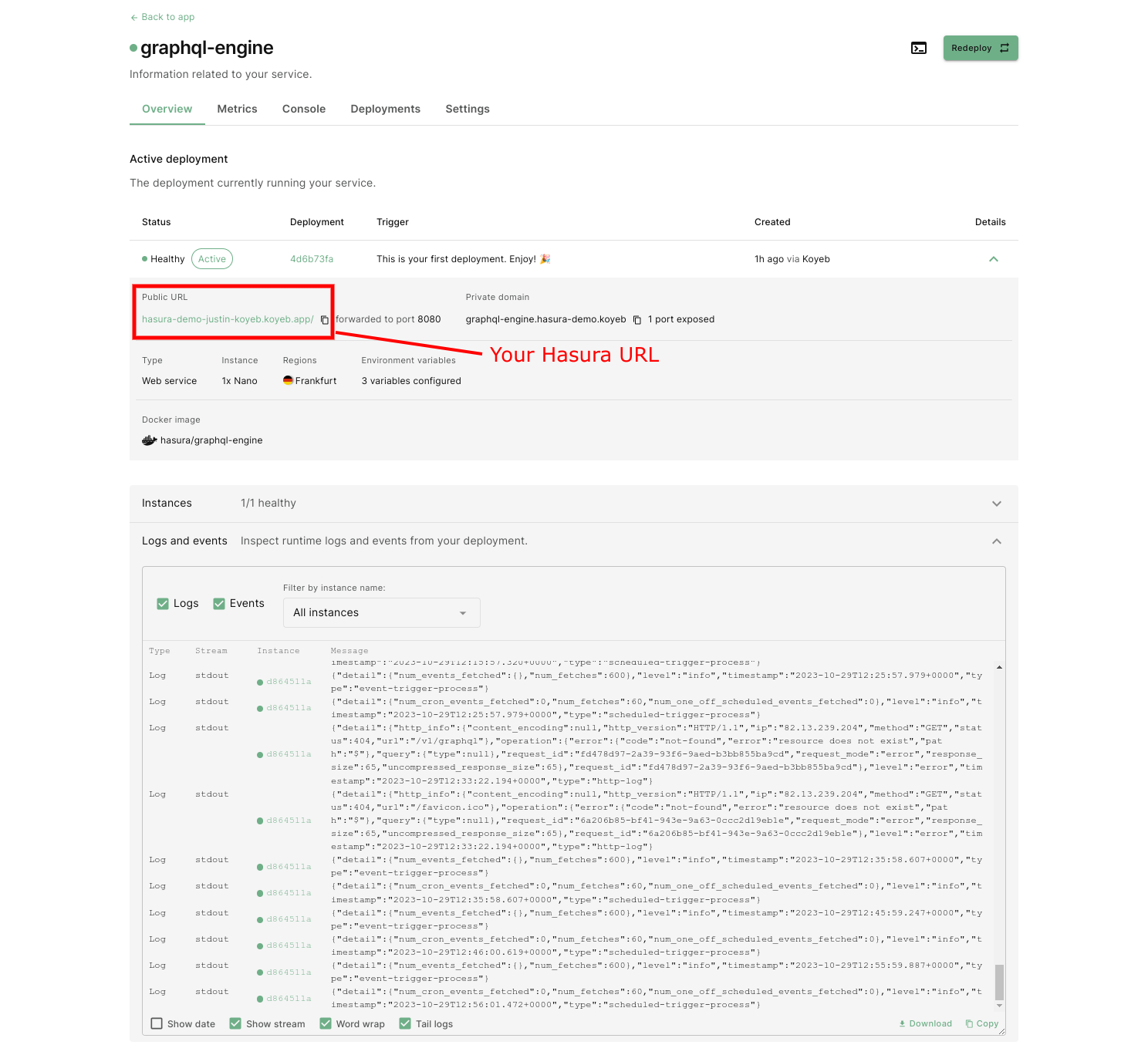
Task: Copy the public URL with the clipboard icon
Action: pyautogui.click(x=325, y=320)
